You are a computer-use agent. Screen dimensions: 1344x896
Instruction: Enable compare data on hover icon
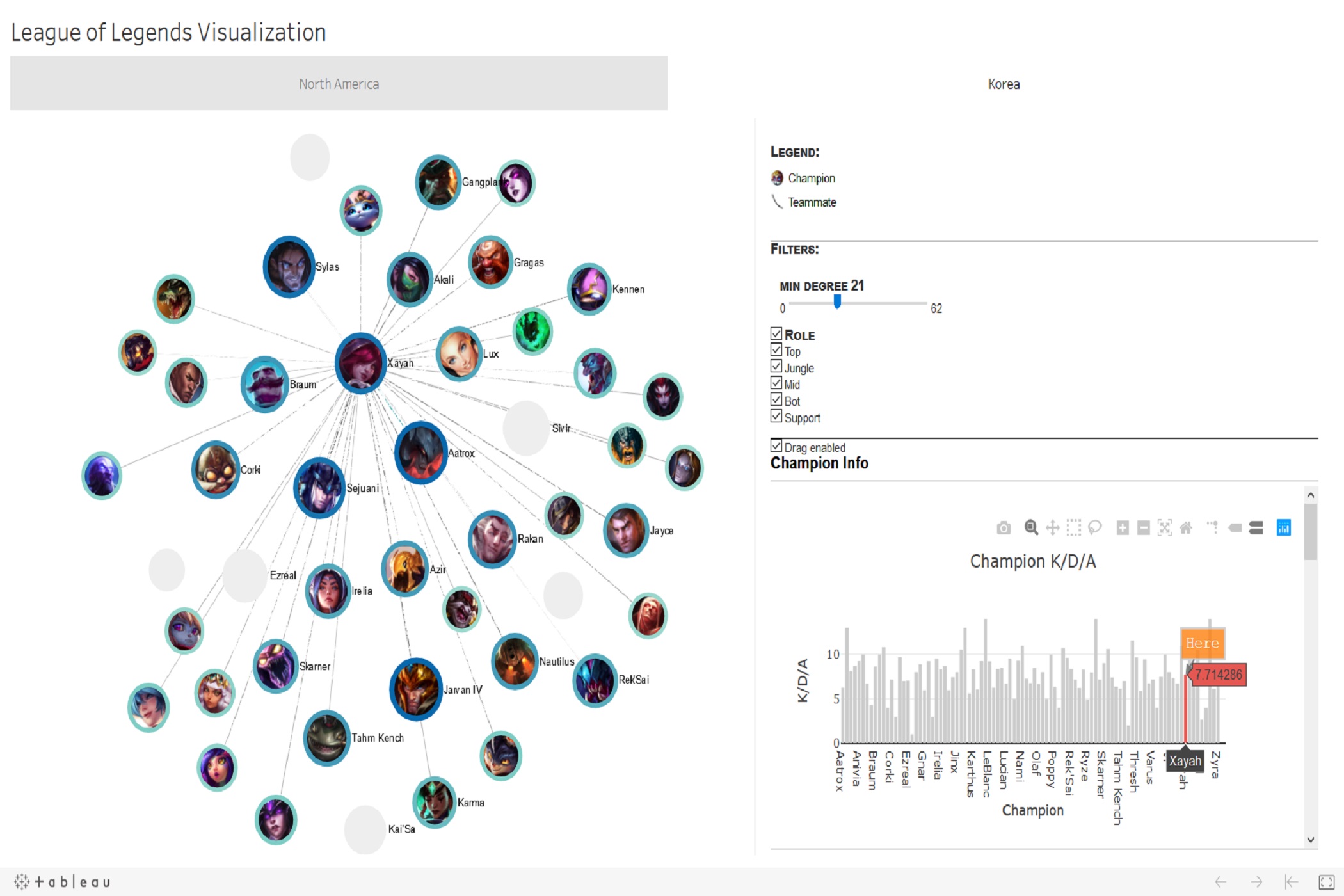click(x=1256, y=528)
